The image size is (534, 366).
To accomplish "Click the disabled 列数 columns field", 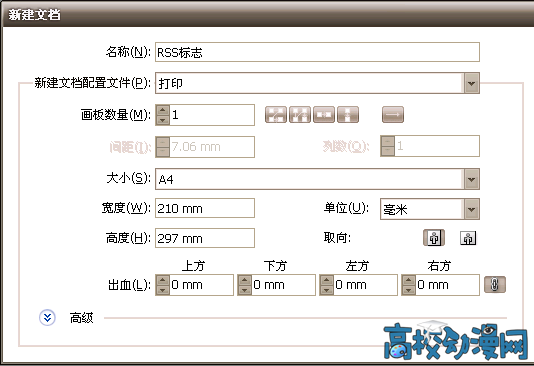I will tap(430, 146).
